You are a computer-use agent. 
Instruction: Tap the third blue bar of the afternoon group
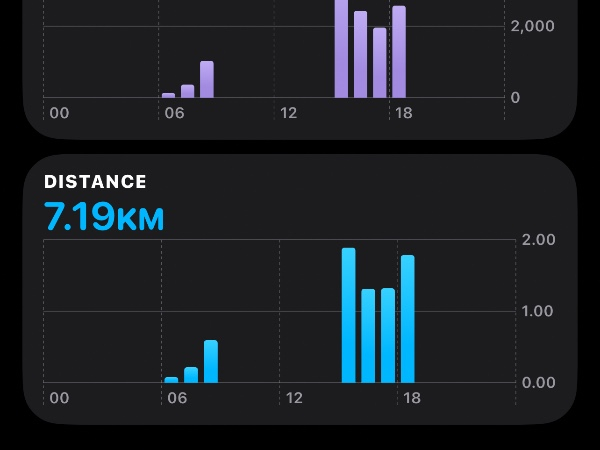tap(388, 335)
